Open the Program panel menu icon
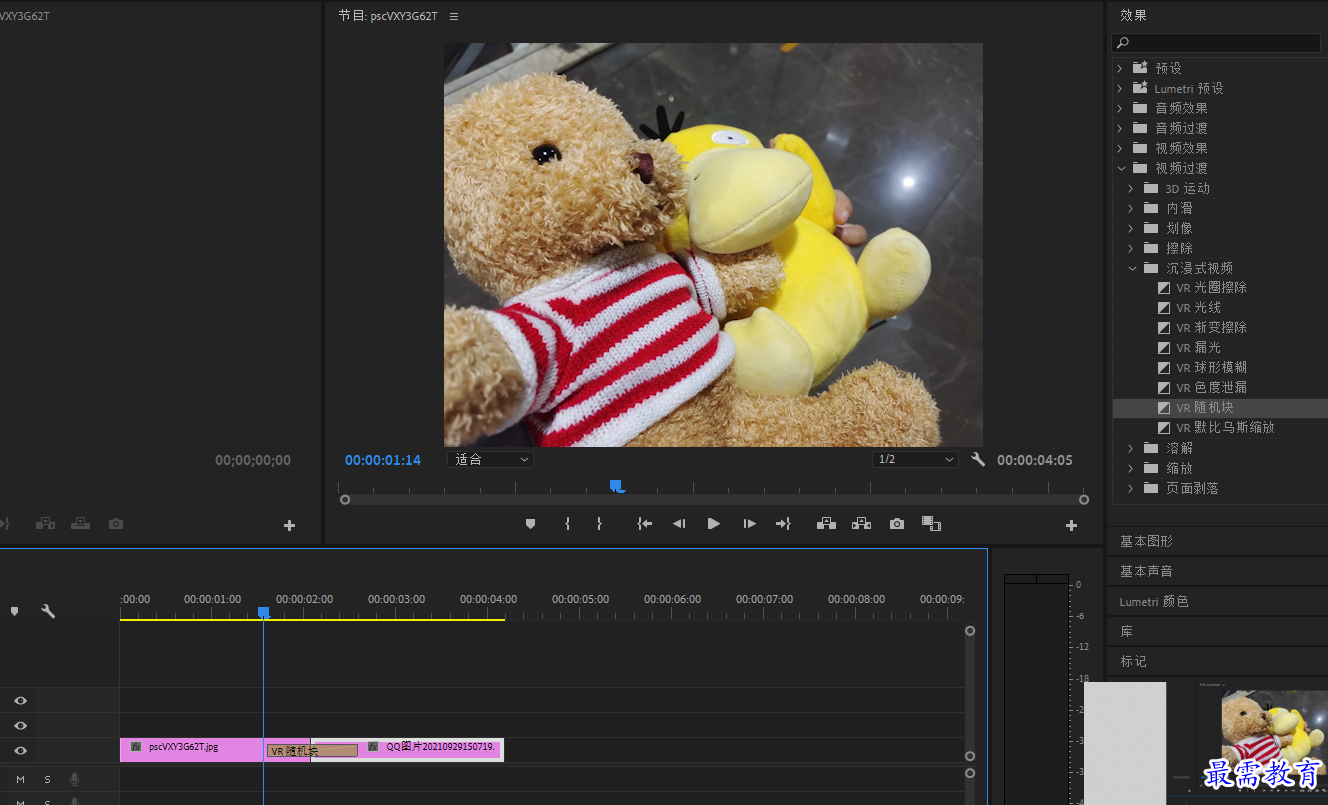 coord(454,16)
